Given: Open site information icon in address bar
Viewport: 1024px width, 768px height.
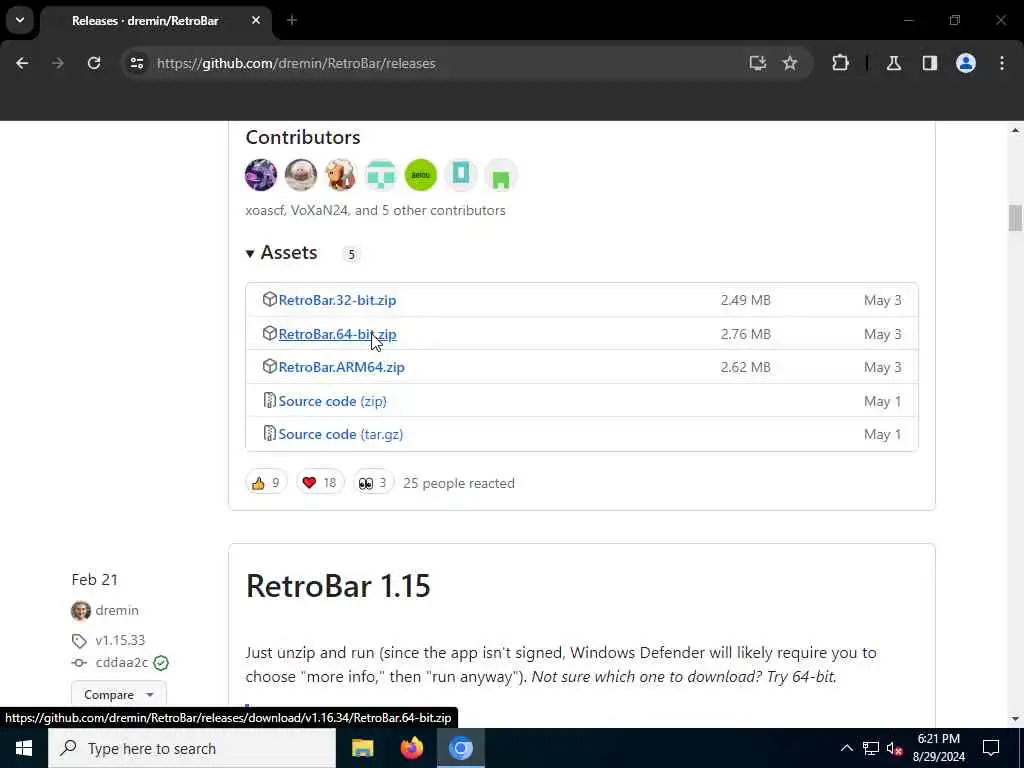Looking at the screenshot, I should 136,63.
